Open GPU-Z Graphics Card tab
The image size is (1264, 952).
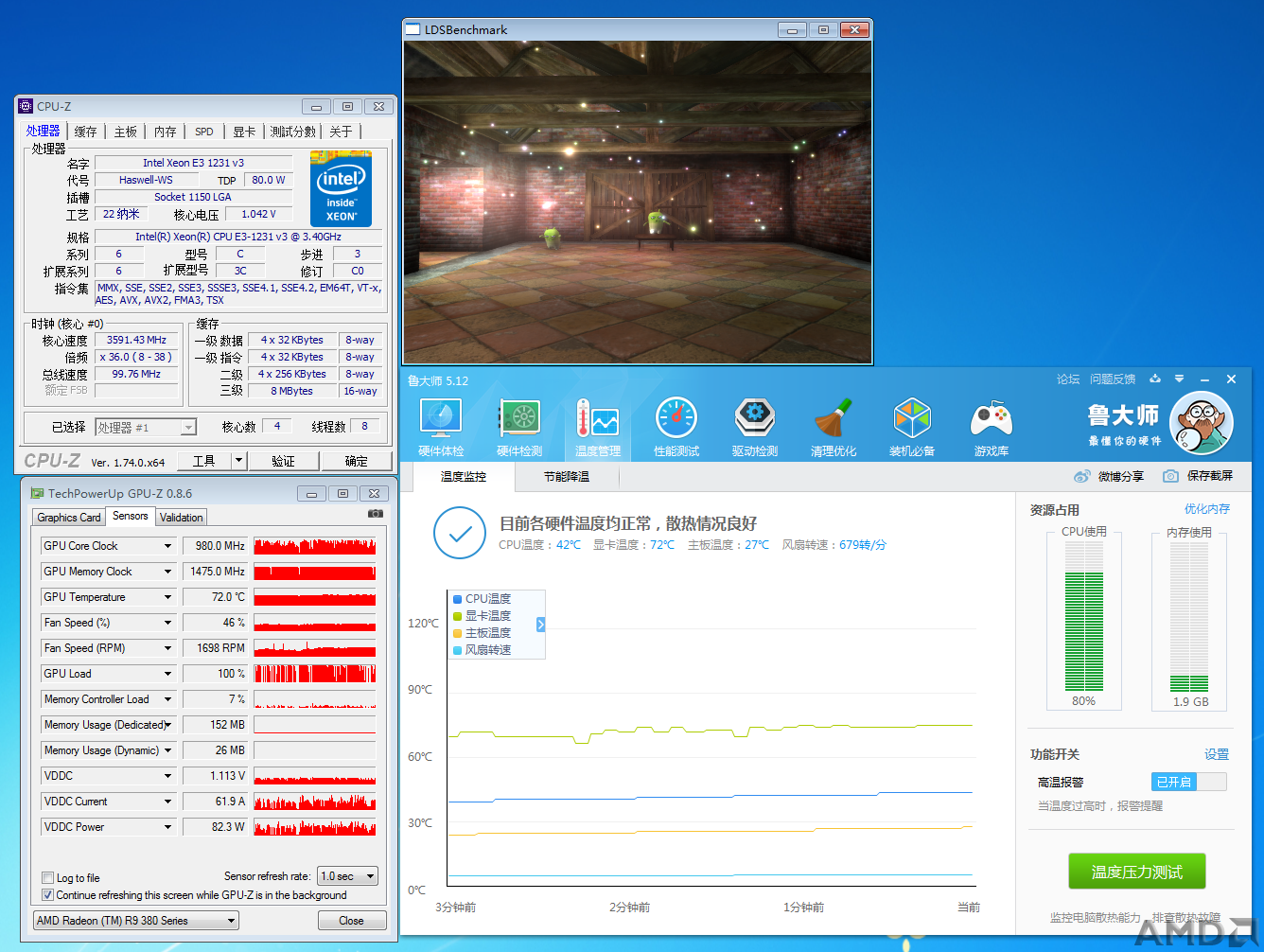(x=69, y=518)
